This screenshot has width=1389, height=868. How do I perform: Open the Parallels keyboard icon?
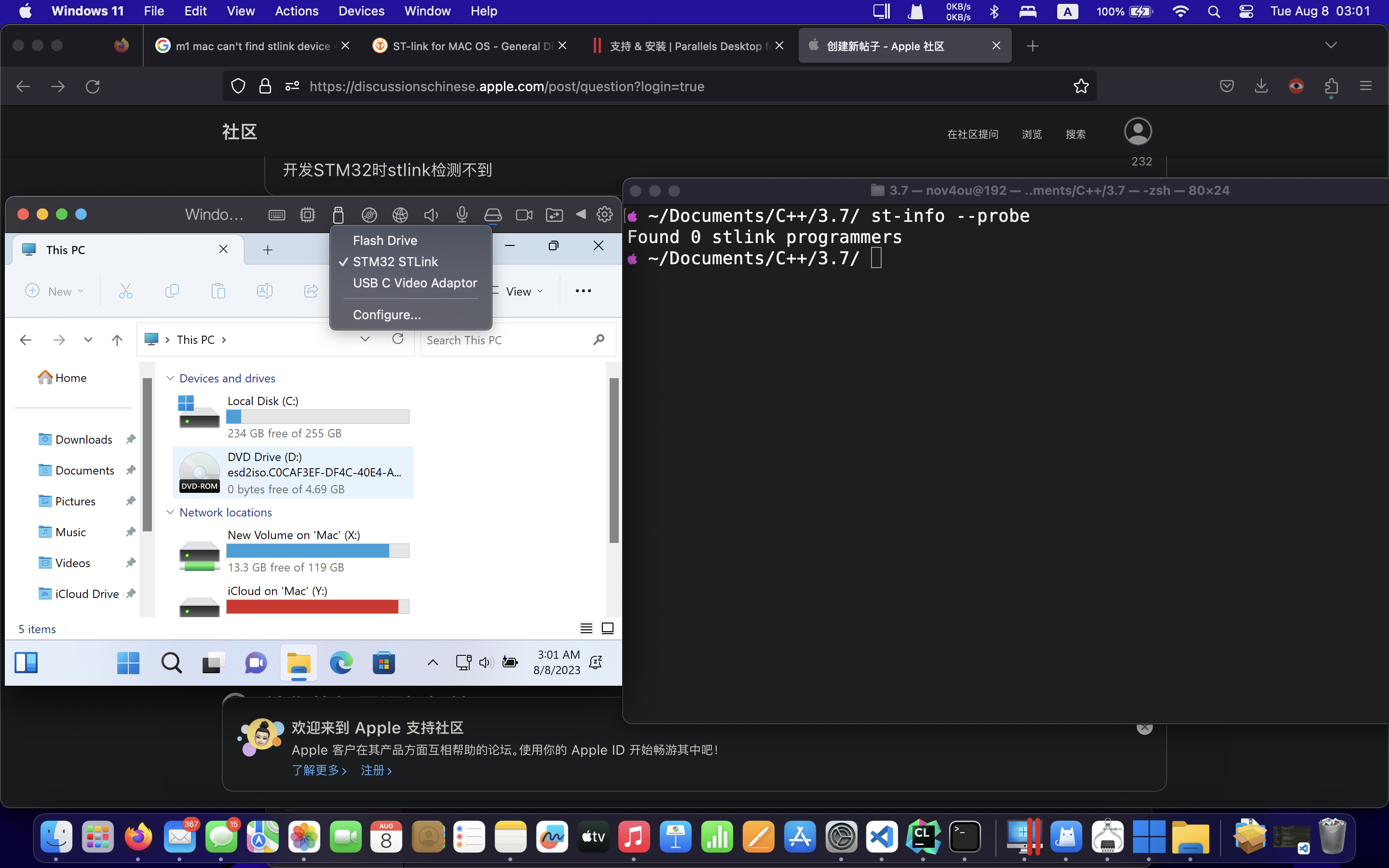[x=277, y=215]
